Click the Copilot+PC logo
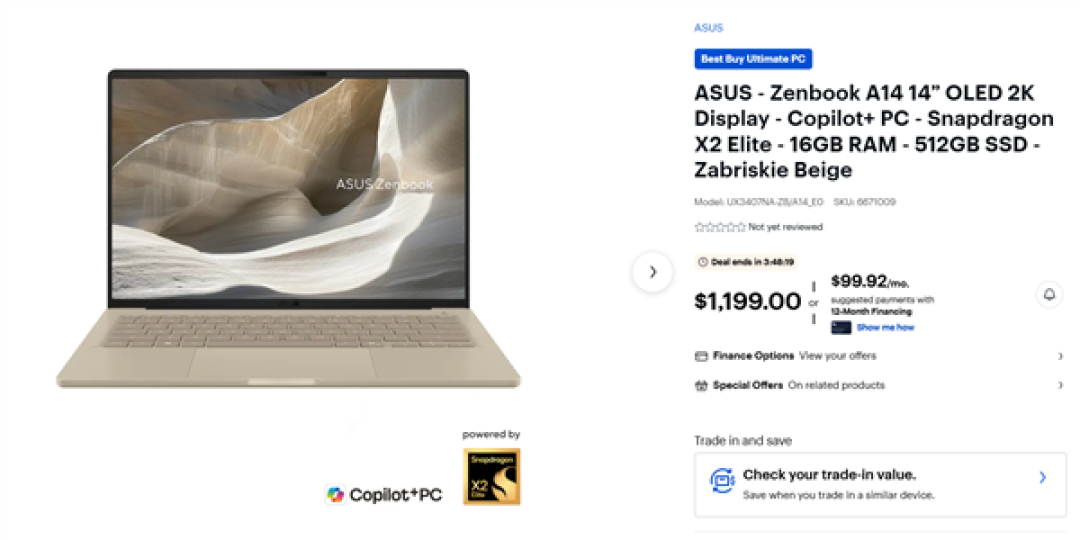Image resolution: width=1080 pixels, height=540 pixels. click(x=384, y=495)
